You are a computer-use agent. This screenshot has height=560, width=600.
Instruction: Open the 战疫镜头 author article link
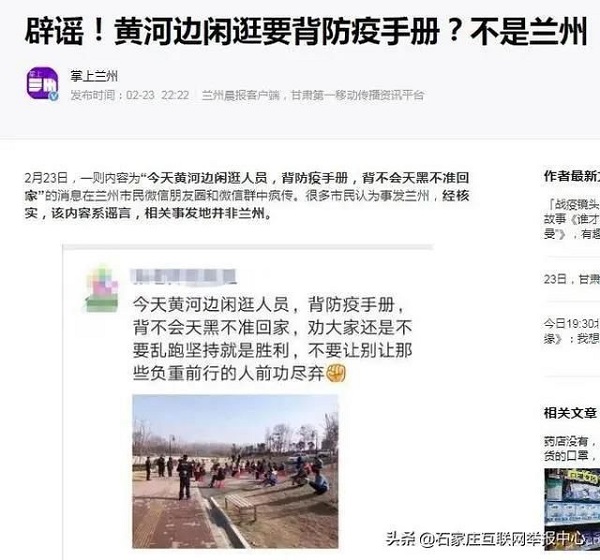[572, 219]
